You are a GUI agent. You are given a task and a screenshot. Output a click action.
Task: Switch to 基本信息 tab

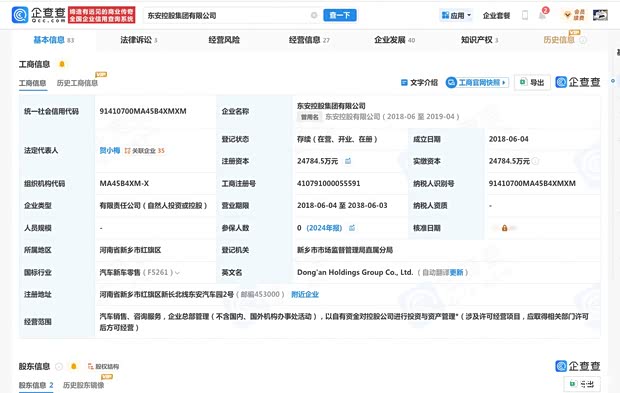coord(53,40)
